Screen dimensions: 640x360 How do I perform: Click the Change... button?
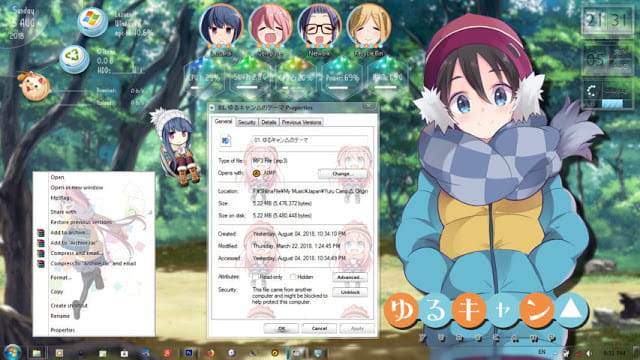(x=342, y=173)
